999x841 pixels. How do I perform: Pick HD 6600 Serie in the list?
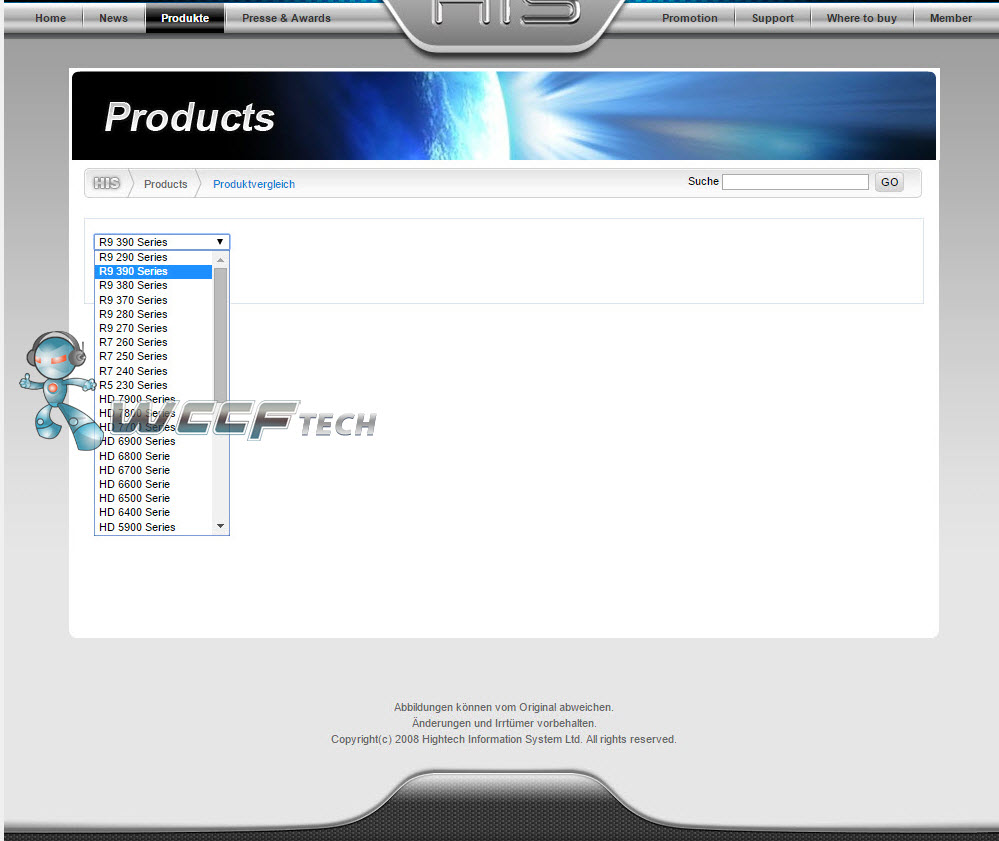pyautogui.click(x=154, y=484)
